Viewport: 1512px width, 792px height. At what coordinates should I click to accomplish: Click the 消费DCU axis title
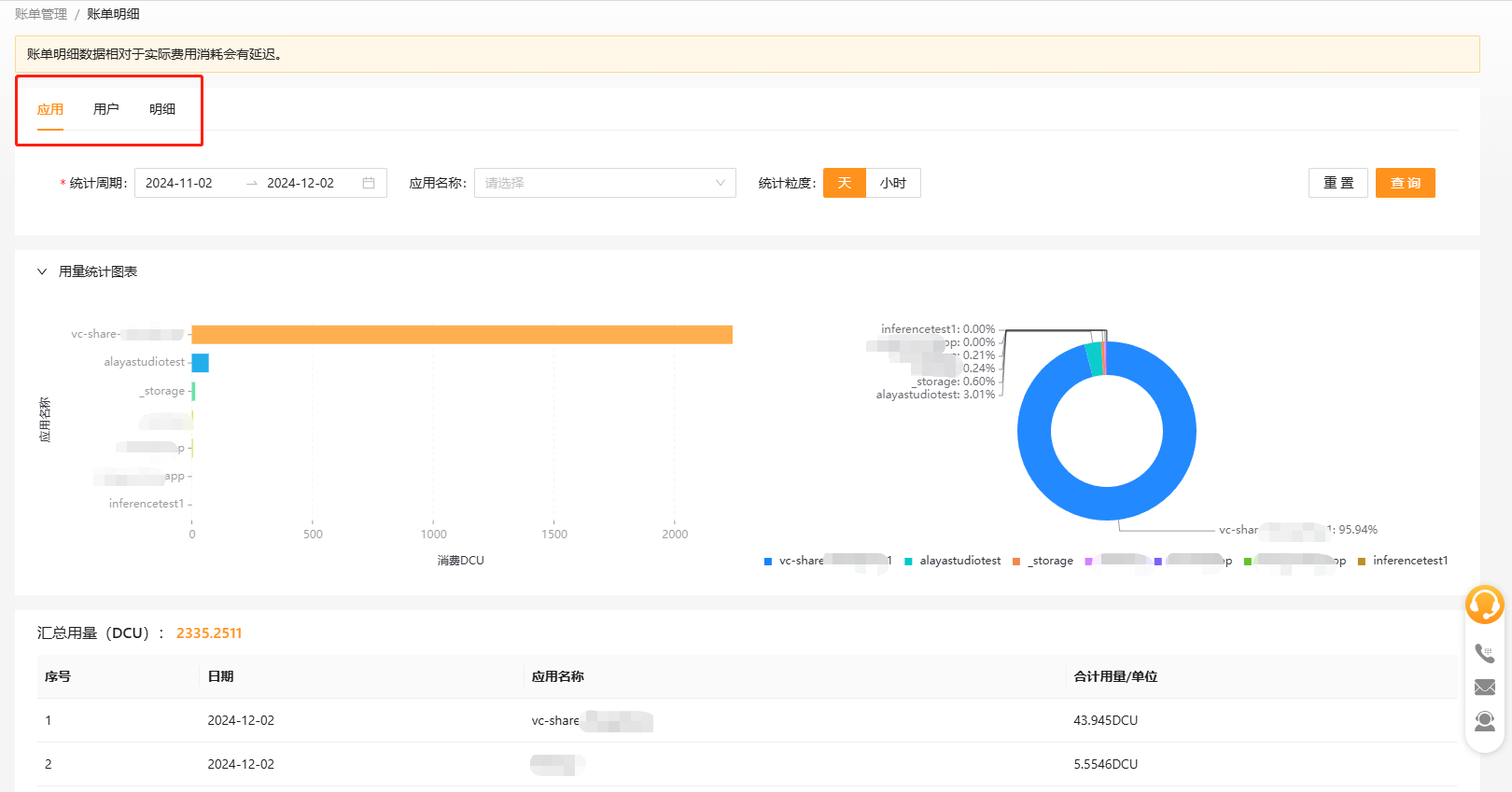click(x=461, y=561)
